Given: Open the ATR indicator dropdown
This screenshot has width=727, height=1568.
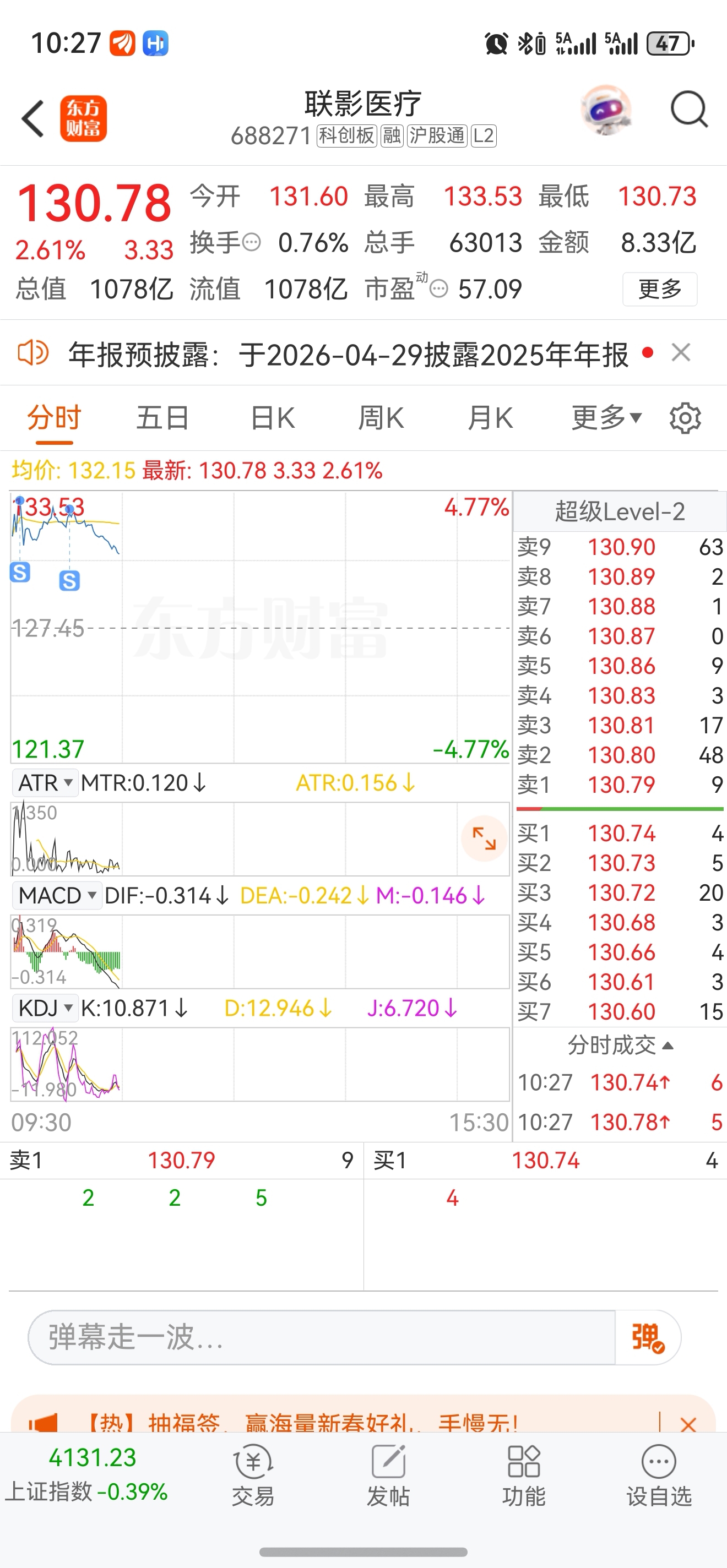Looking at the screenshot, I should 45,782.
